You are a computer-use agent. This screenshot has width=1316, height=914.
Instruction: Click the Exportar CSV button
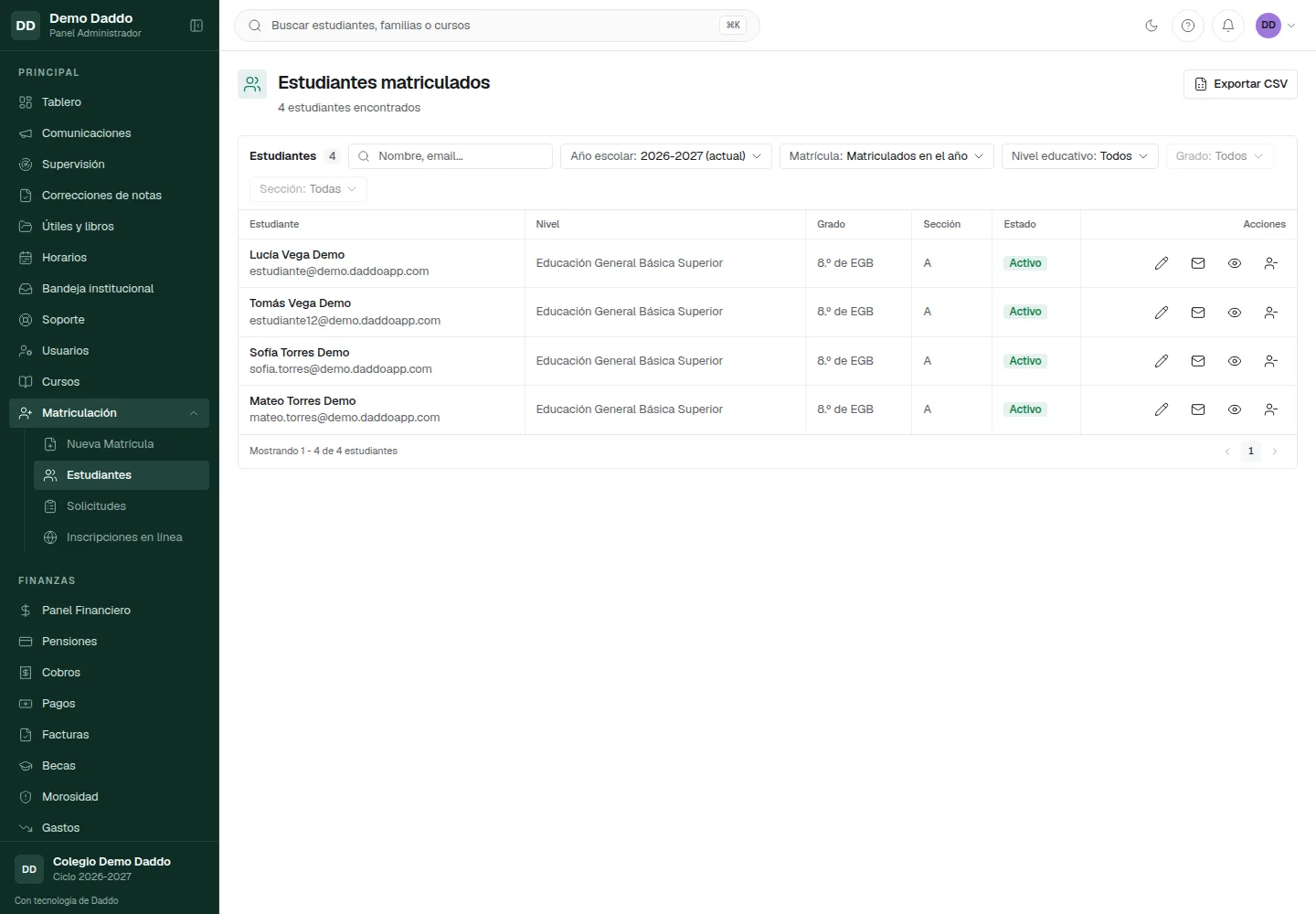(x=1240, y=84)
